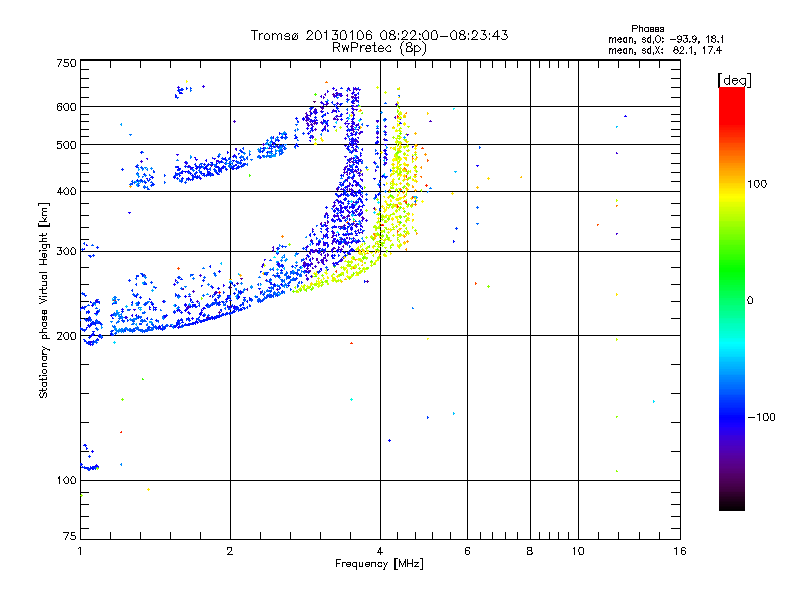Click the 'Frequency [MHz]' axis label
This screenshot has width=800, height=600.
[379, 564]
